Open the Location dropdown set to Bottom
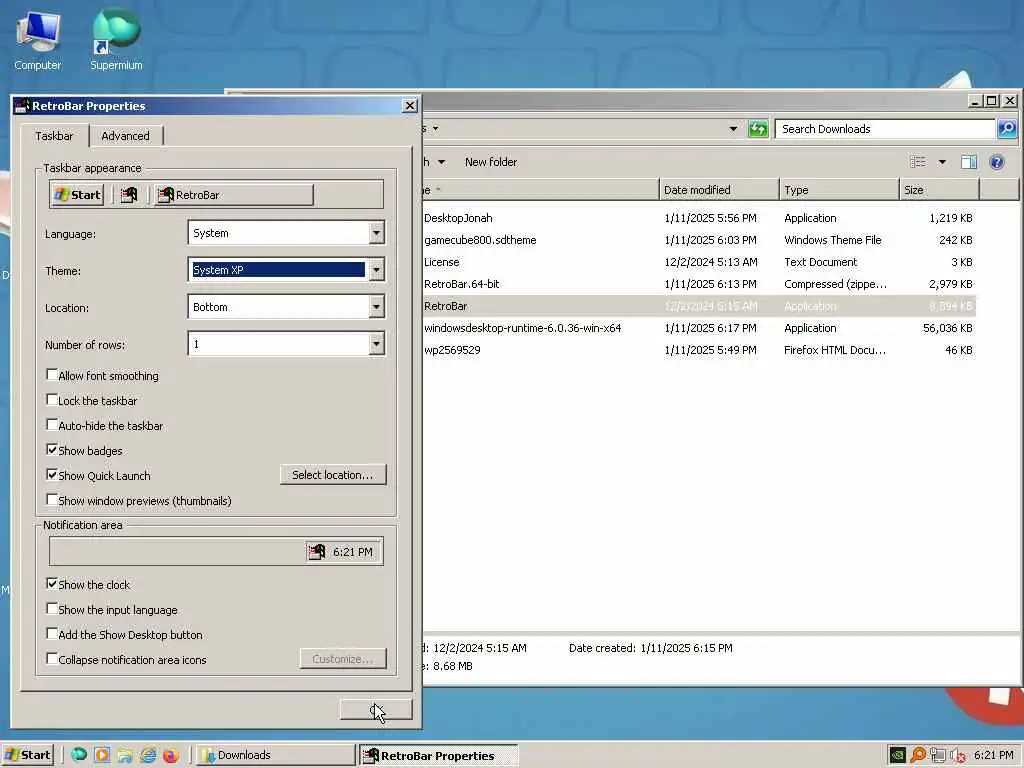 click(376, 307)
